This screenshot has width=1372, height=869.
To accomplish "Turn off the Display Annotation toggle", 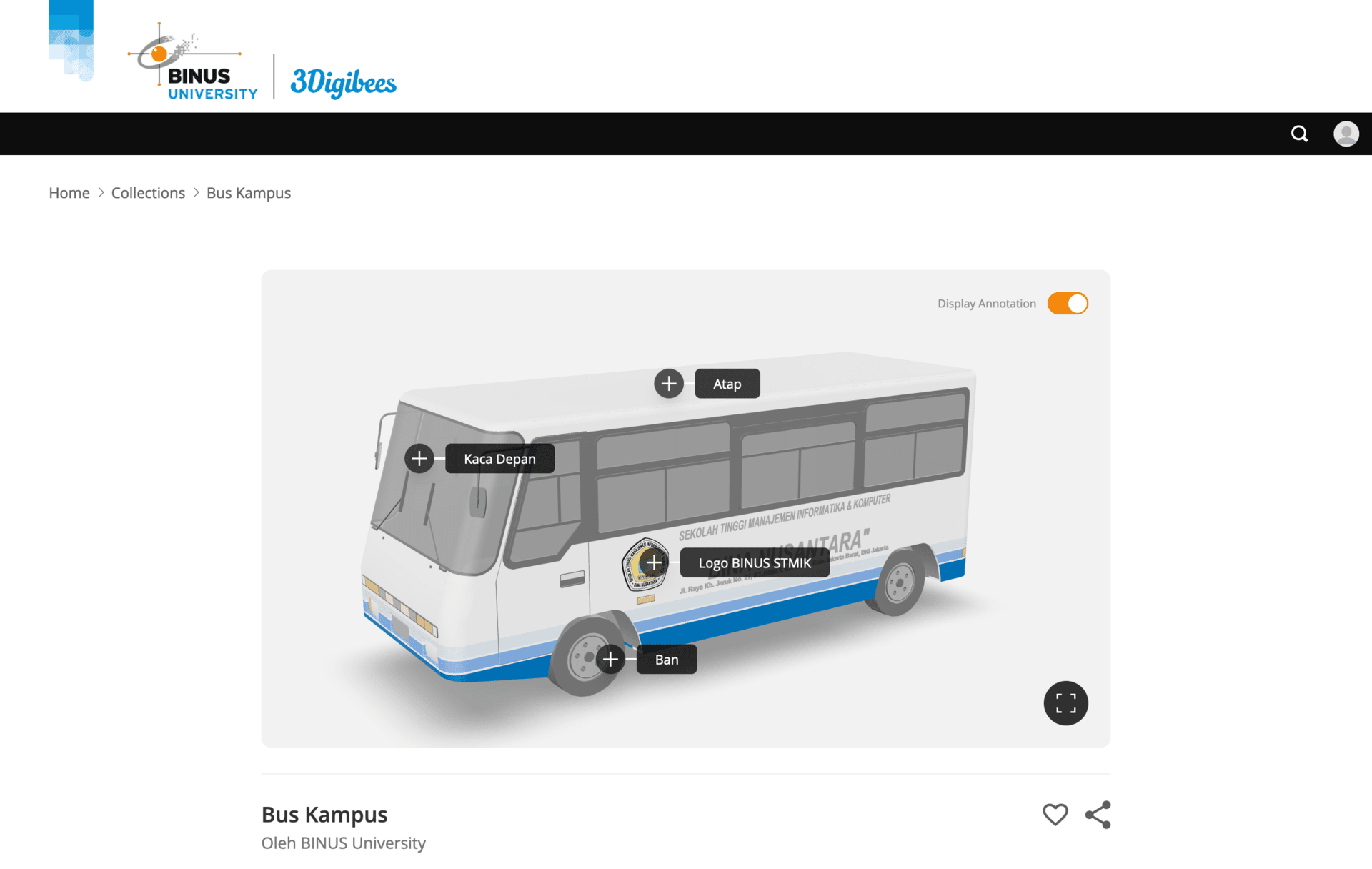I will (x=1068, y=304).
